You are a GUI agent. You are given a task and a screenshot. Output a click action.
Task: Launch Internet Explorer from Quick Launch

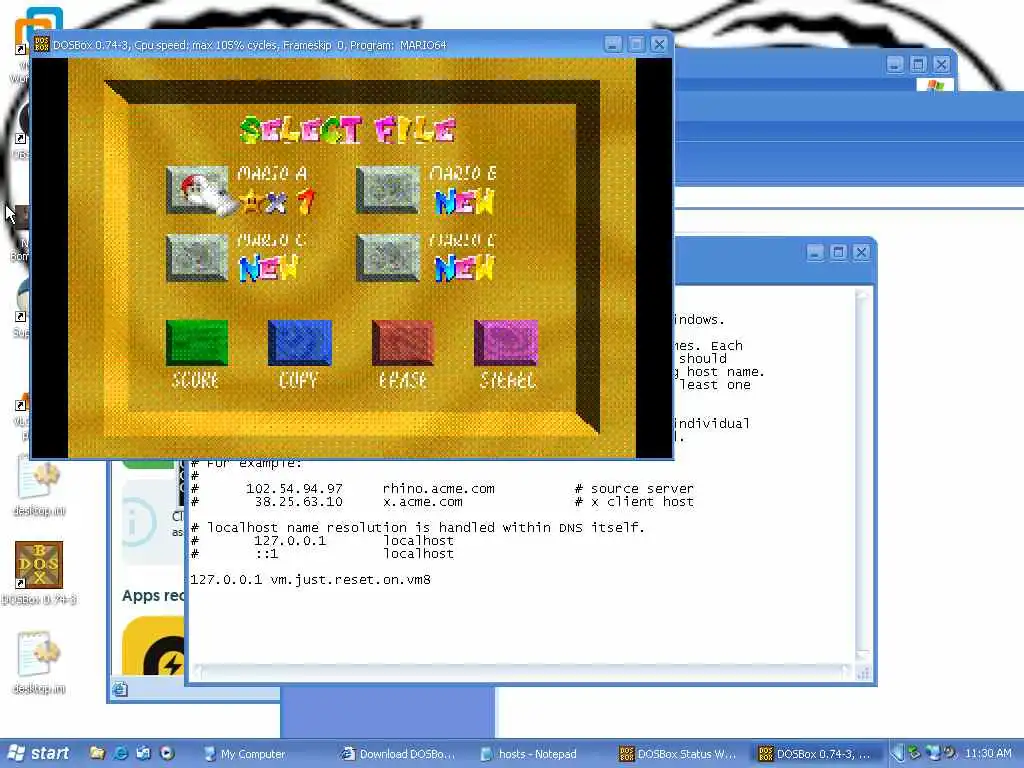tap(120, 753)
